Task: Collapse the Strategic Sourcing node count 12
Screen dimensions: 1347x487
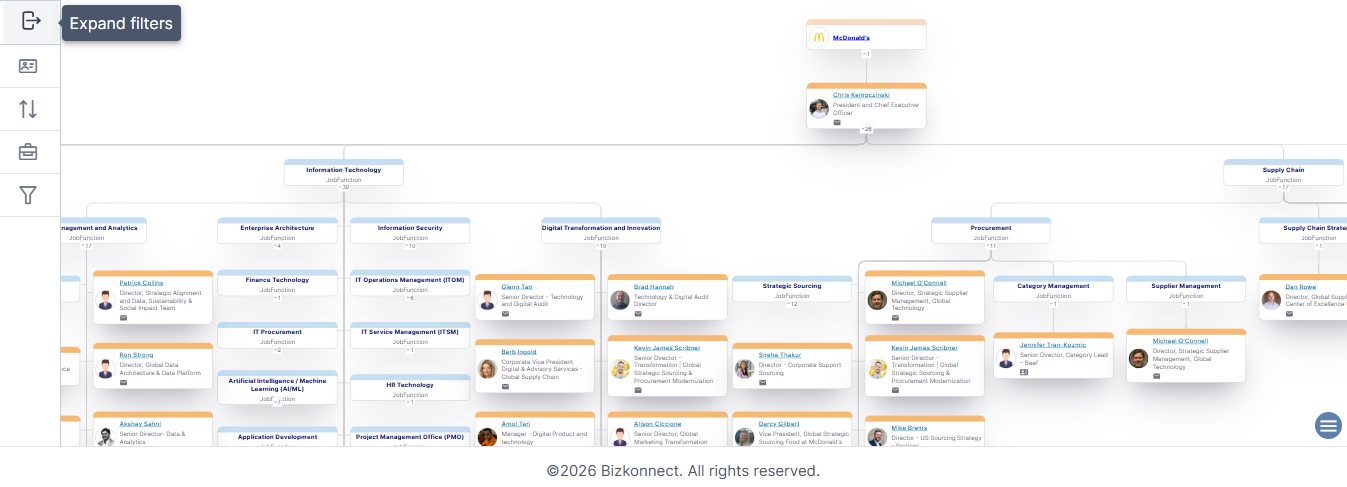Action: pos(792,303)
